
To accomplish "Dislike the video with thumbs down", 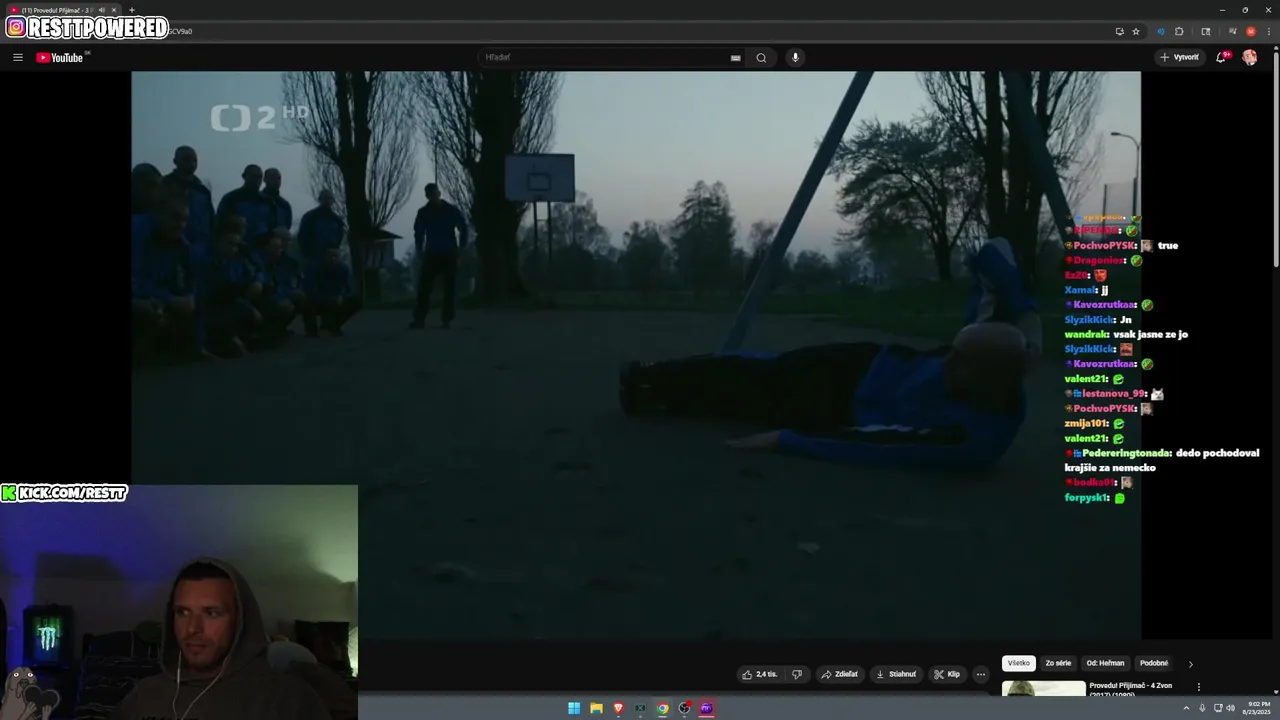I will (797, 674).
